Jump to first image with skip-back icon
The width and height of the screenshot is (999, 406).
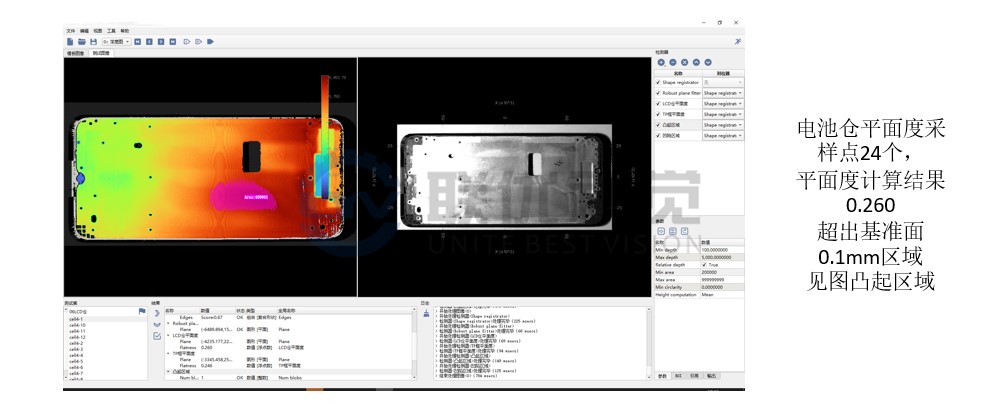137,41
